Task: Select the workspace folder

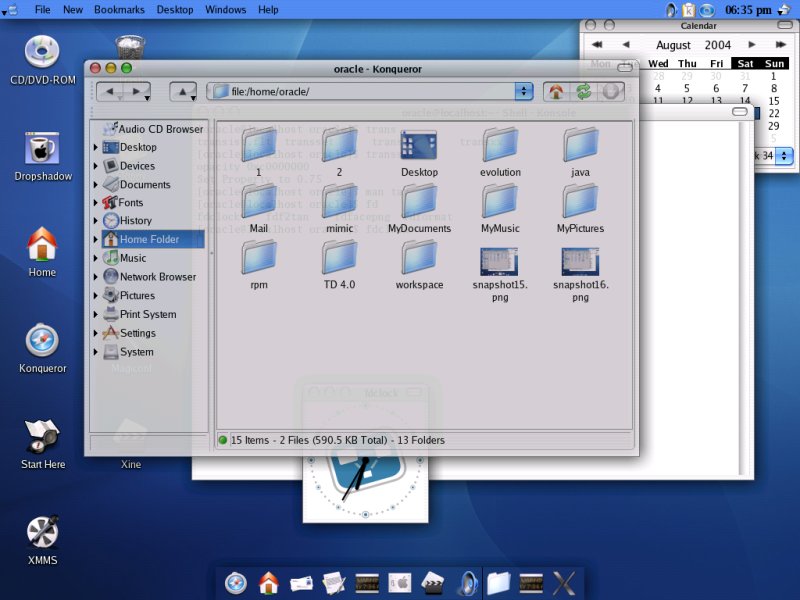Action: [419, 265]
